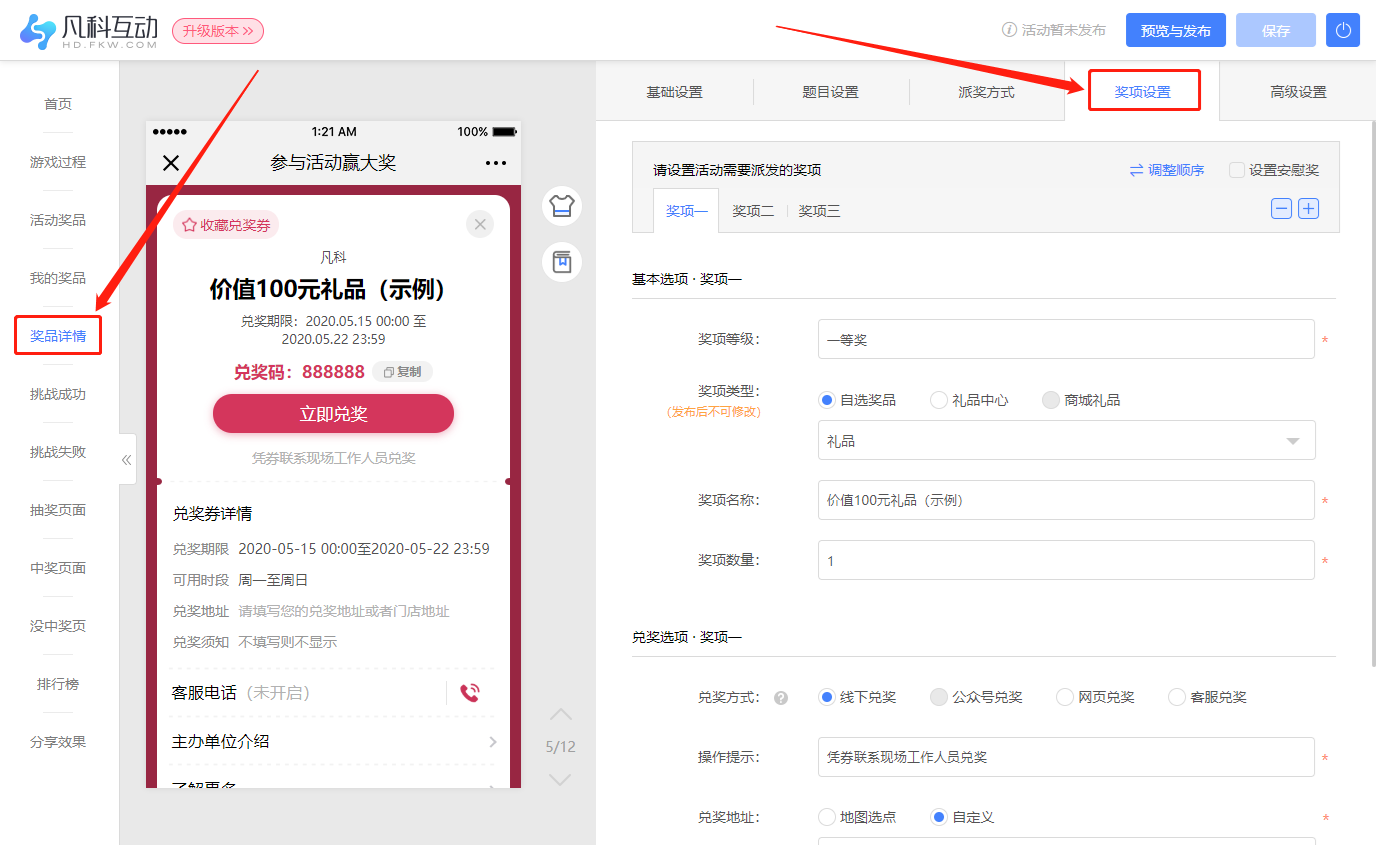Open the shirt-shaped theme icon
1376x845 pixels.
pos(562,206)
